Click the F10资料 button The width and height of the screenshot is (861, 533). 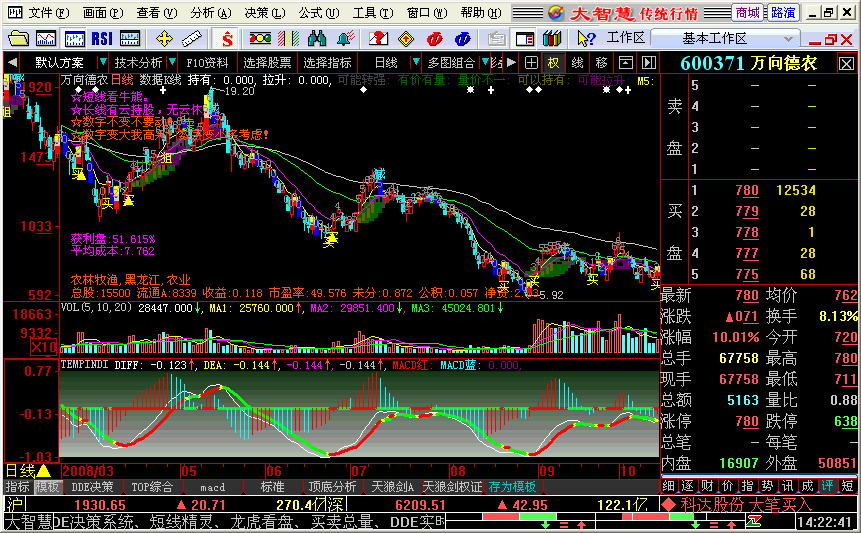click(x=208, y=63)
